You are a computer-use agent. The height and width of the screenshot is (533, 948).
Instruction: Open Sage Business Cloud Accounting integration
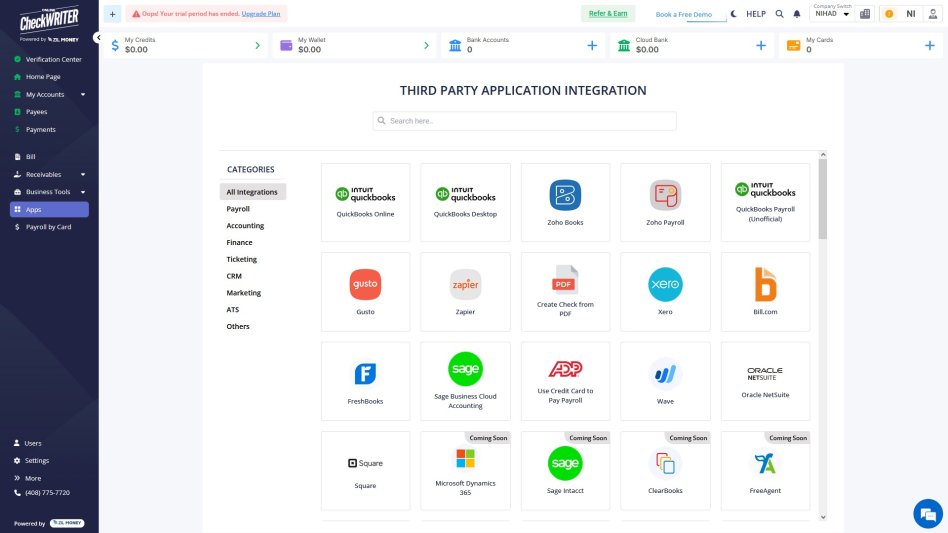465,381
